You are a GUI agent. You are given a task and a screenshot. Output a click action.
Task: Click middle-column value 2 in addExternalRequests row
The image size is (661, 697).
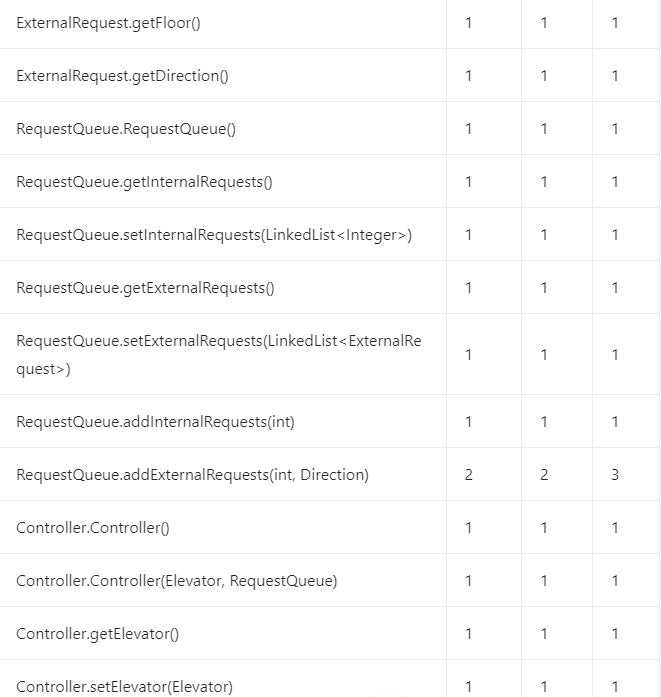click(544, 474)
